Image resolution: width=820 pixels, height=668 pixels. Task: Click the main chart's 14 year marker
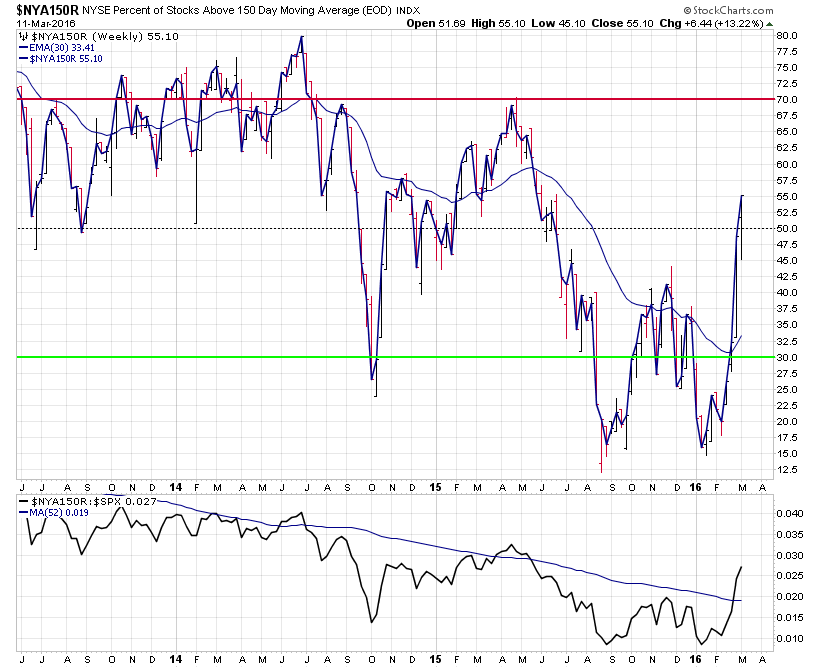point(176,487)
